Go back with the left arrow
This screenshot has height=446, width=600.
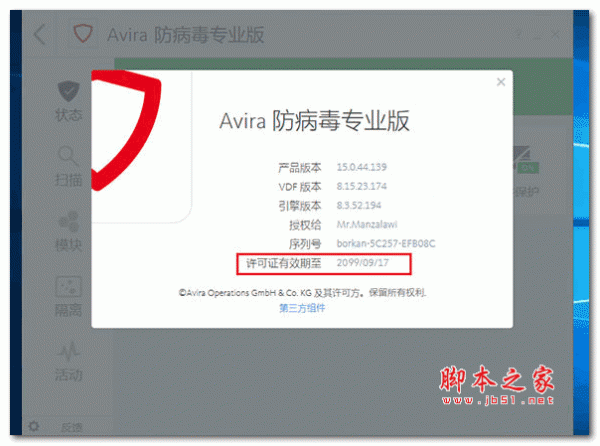click(x=39, y=35)
